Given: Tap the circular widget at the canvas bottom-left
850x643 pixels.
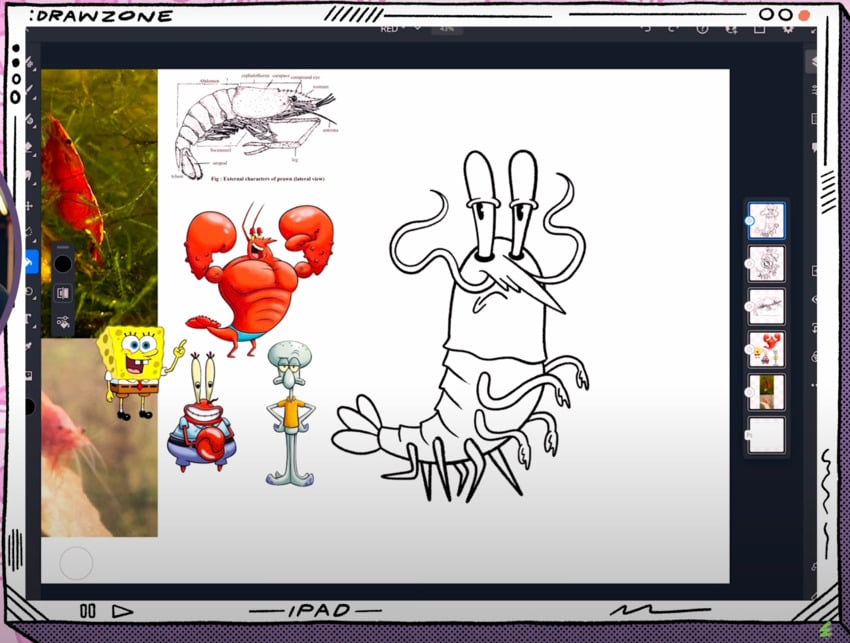Looking at the screenshot, I should coord(78,563).
